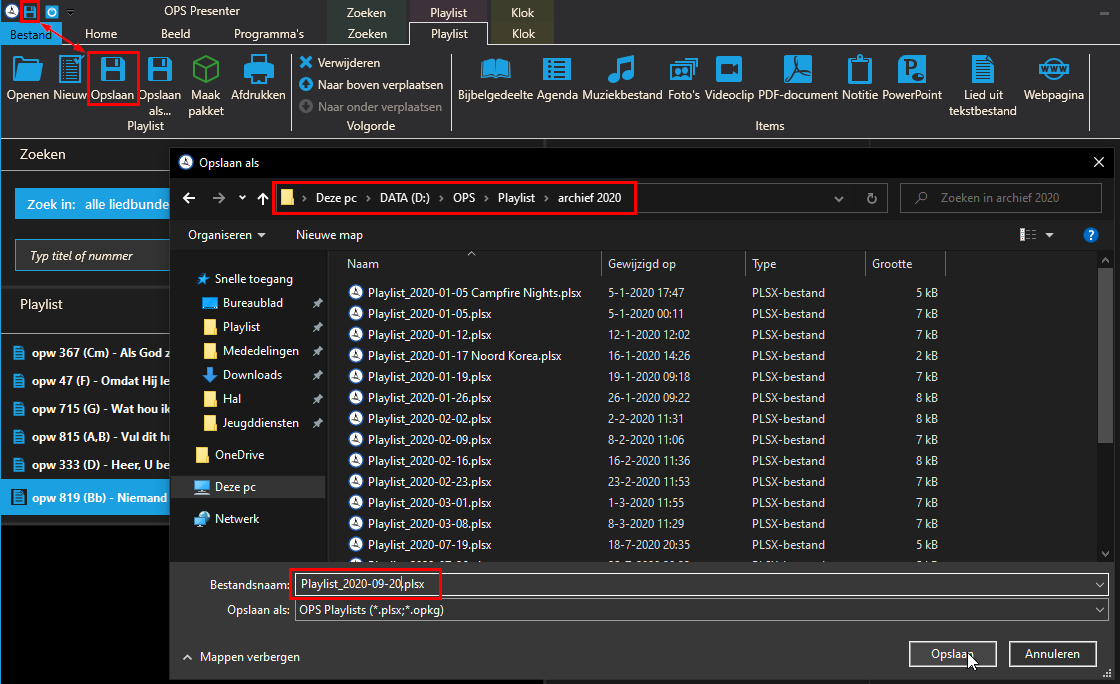This screenshot has height=684, width=1120.
Task: Go up one folder level
Action: click(263, 198)
